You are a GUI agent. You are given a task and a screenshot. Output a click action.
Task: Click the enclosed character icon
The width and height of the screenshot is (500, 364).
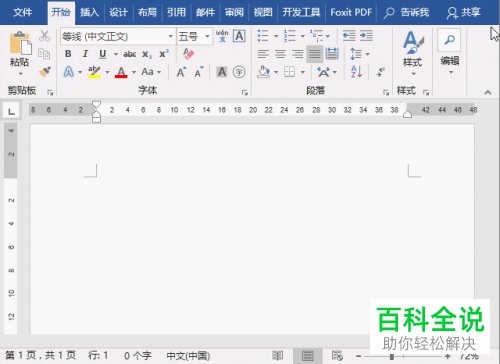(x=239, y=72)
